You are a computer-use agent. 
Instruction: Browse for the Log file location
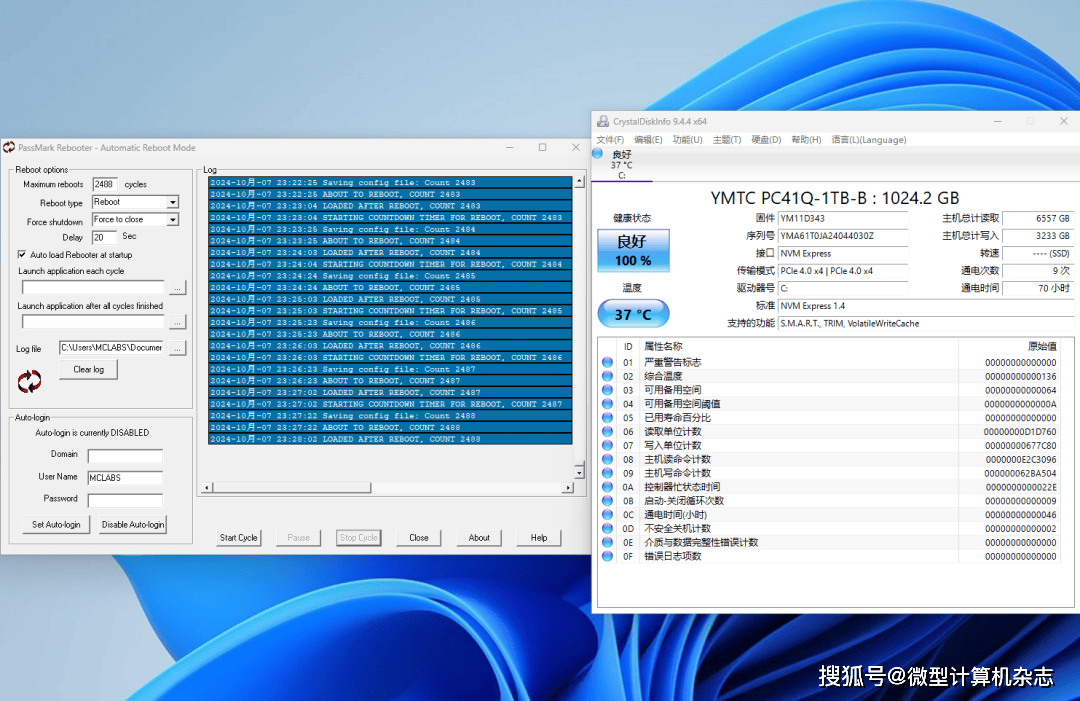[178, 348]
